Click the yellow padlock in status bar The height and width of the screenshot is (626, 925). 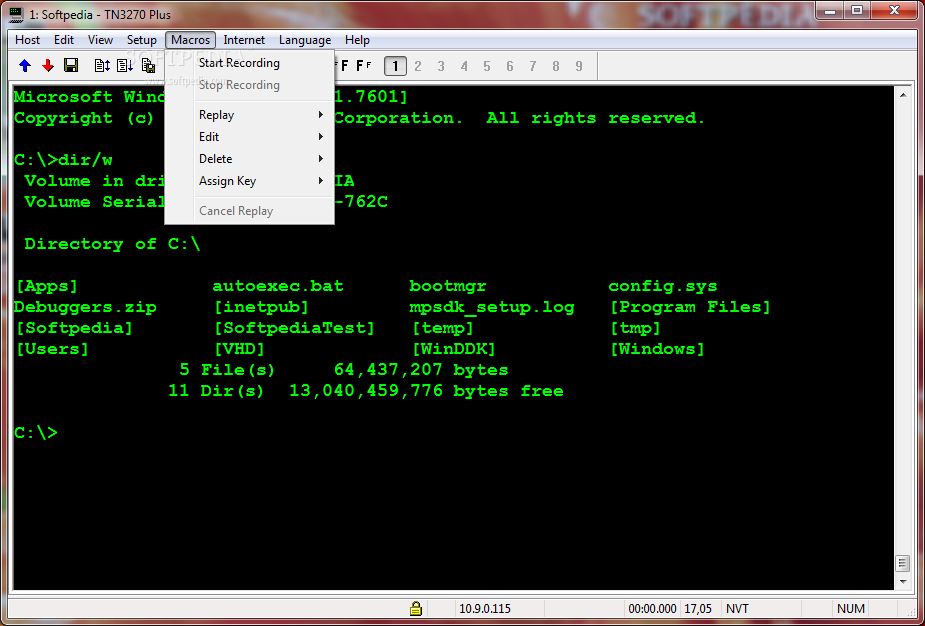pyautogui.click(x=415, y=608)
